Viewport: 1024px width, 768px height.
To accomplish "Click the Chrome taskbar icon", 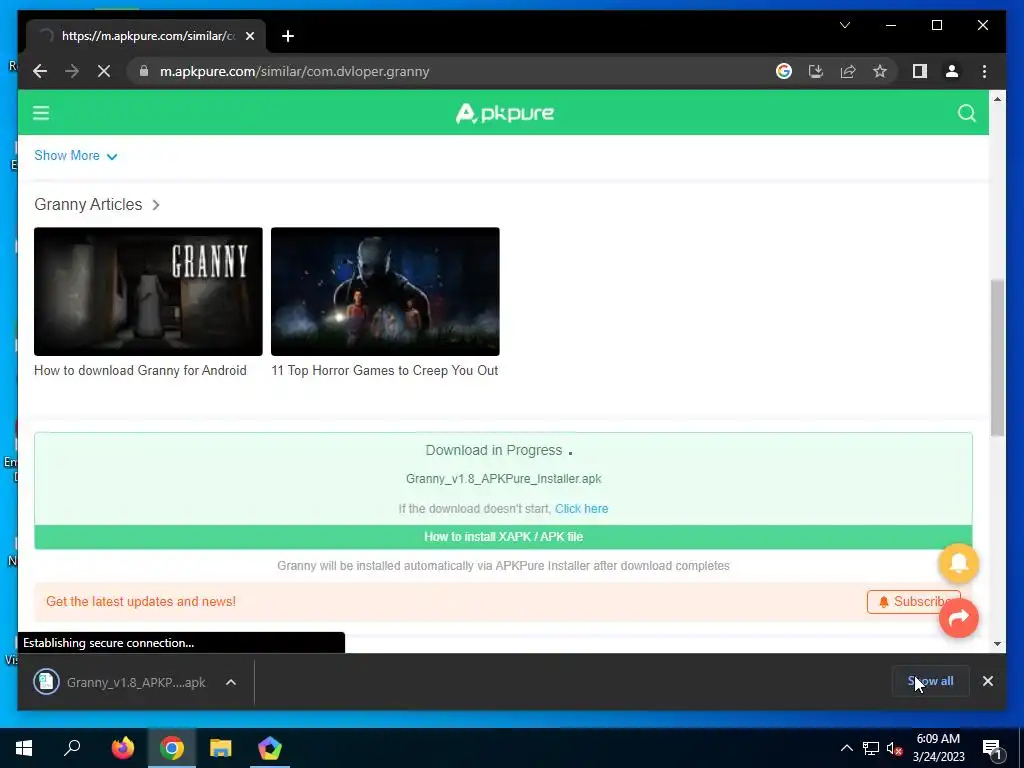I will (172, 748).
